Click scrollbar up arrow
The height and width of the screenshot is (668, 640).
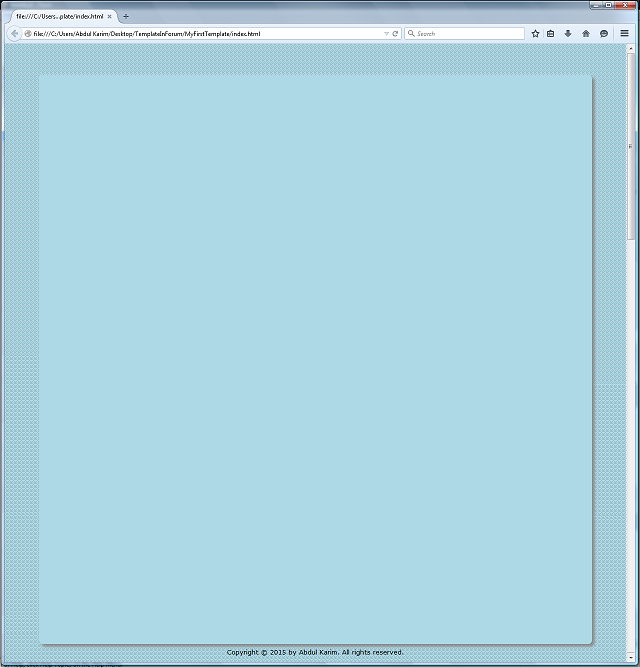coord(631,48)
